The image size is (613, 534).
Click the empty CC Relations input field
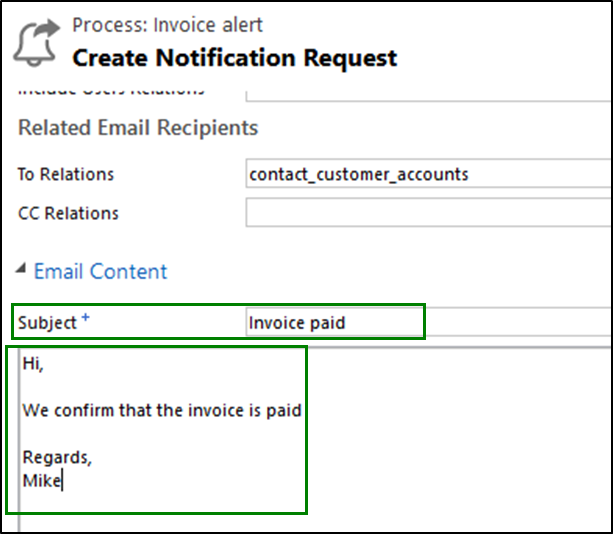pyautogui.click(x=429, y=212)
